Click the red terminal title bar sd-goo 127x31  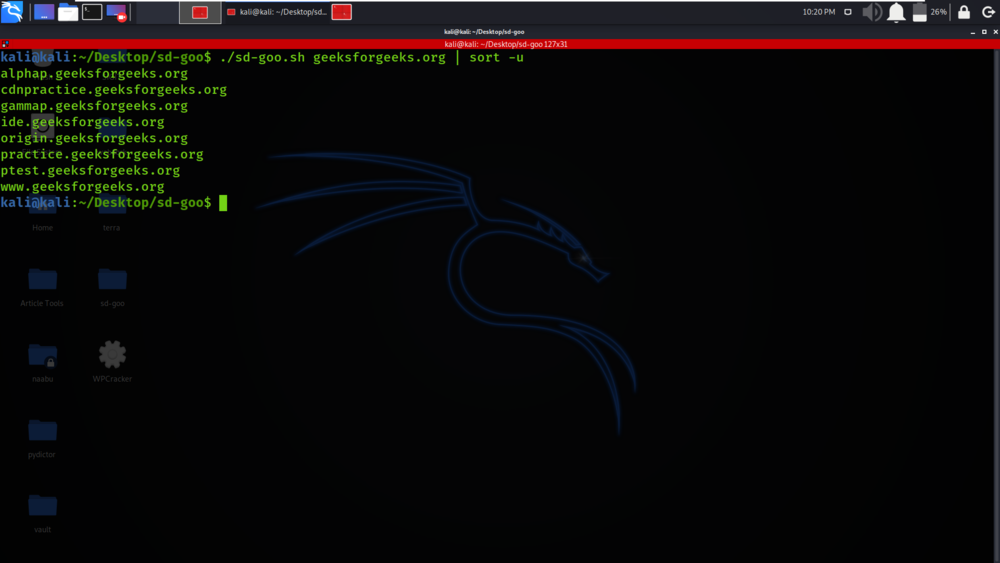click(x=506, y=44)
